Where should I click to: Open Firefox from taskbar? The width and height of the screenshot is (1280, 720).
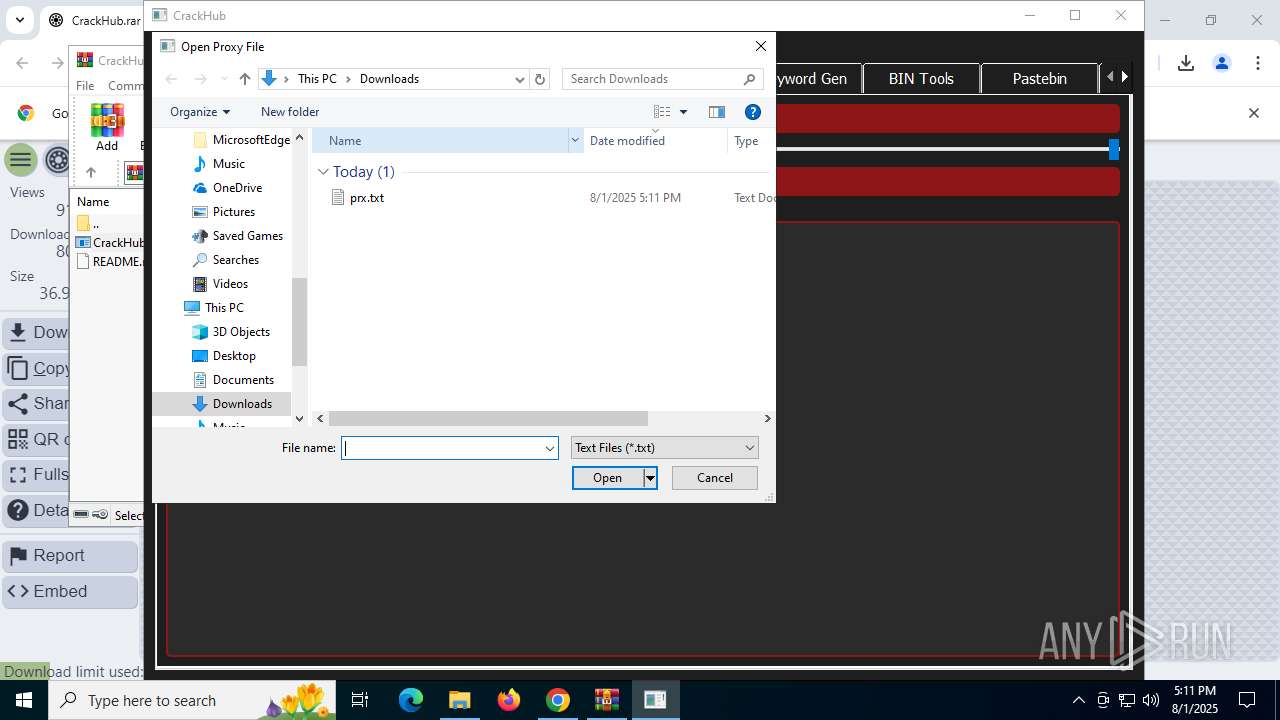pyautogui.click(x=509, y=700)
